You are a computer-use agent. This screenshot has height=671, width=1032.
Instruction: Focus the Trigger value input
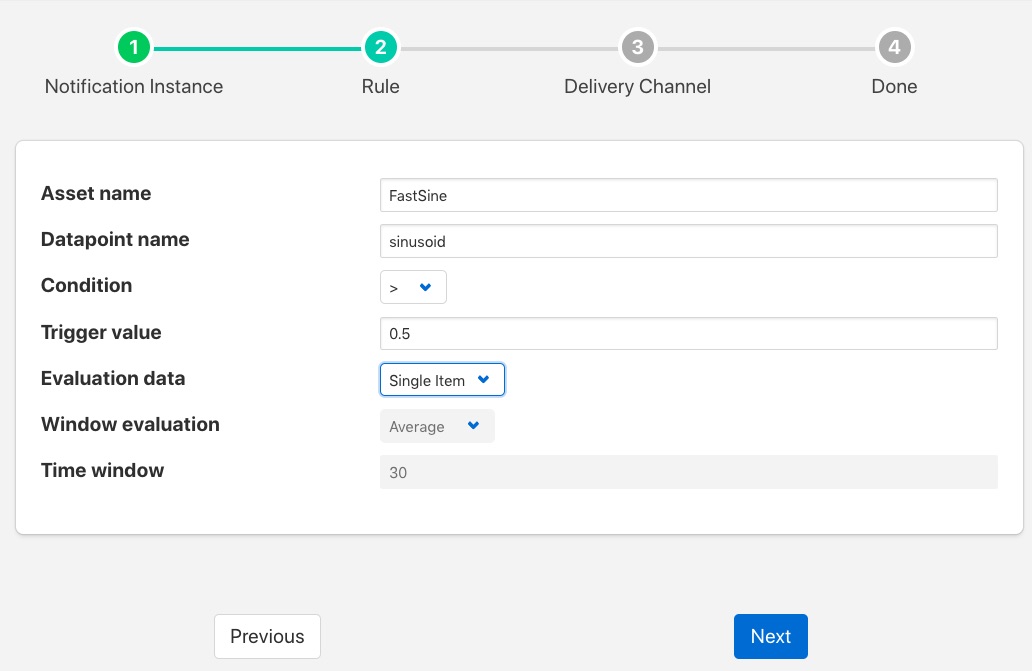[688, 334]
